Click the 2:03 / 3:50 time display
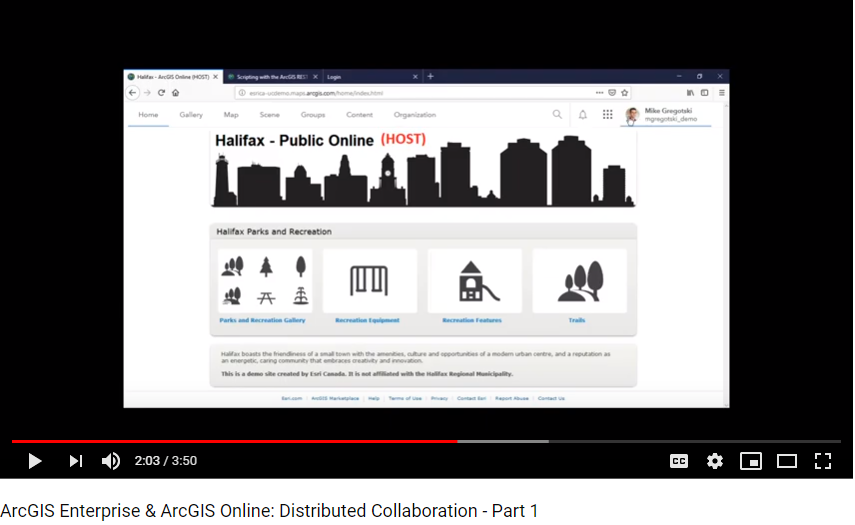Screen dimensions: 855x525 point(166,461)
